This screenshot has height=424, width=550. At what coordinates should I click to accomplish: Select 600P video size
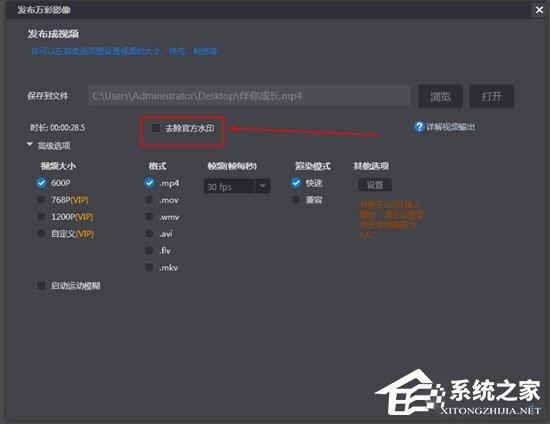point(41,183)
